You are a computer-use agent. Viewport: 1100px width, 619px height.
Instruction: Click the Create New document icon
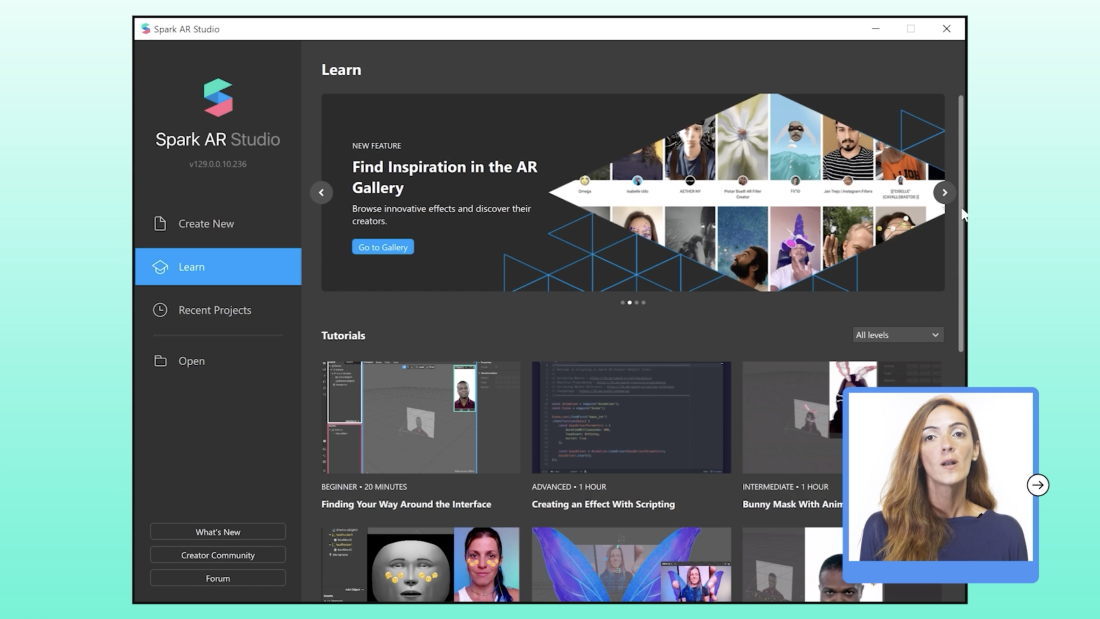point(160,224)
